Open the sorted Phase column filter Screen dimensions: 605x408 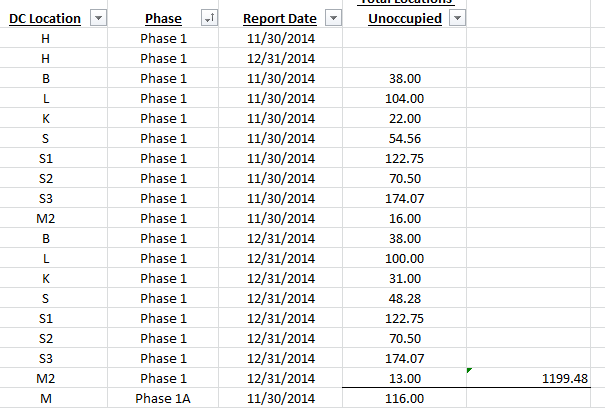(x=209, y=19)
